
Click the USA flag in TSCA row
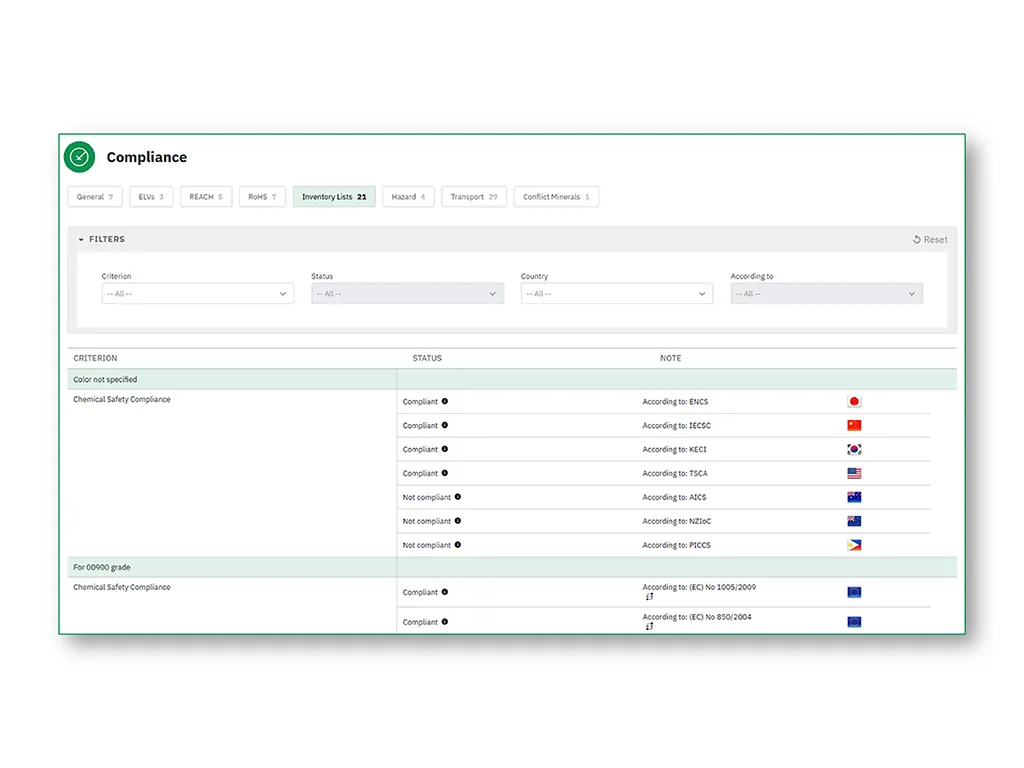click(854, 473)
